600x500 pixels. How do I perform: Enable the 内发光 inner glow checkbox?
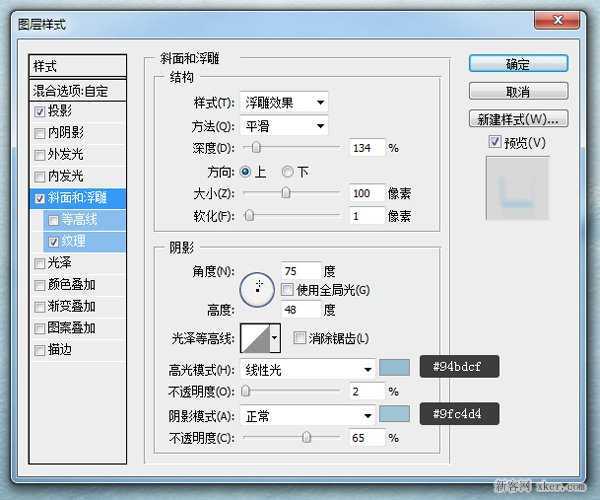(40, 176)
